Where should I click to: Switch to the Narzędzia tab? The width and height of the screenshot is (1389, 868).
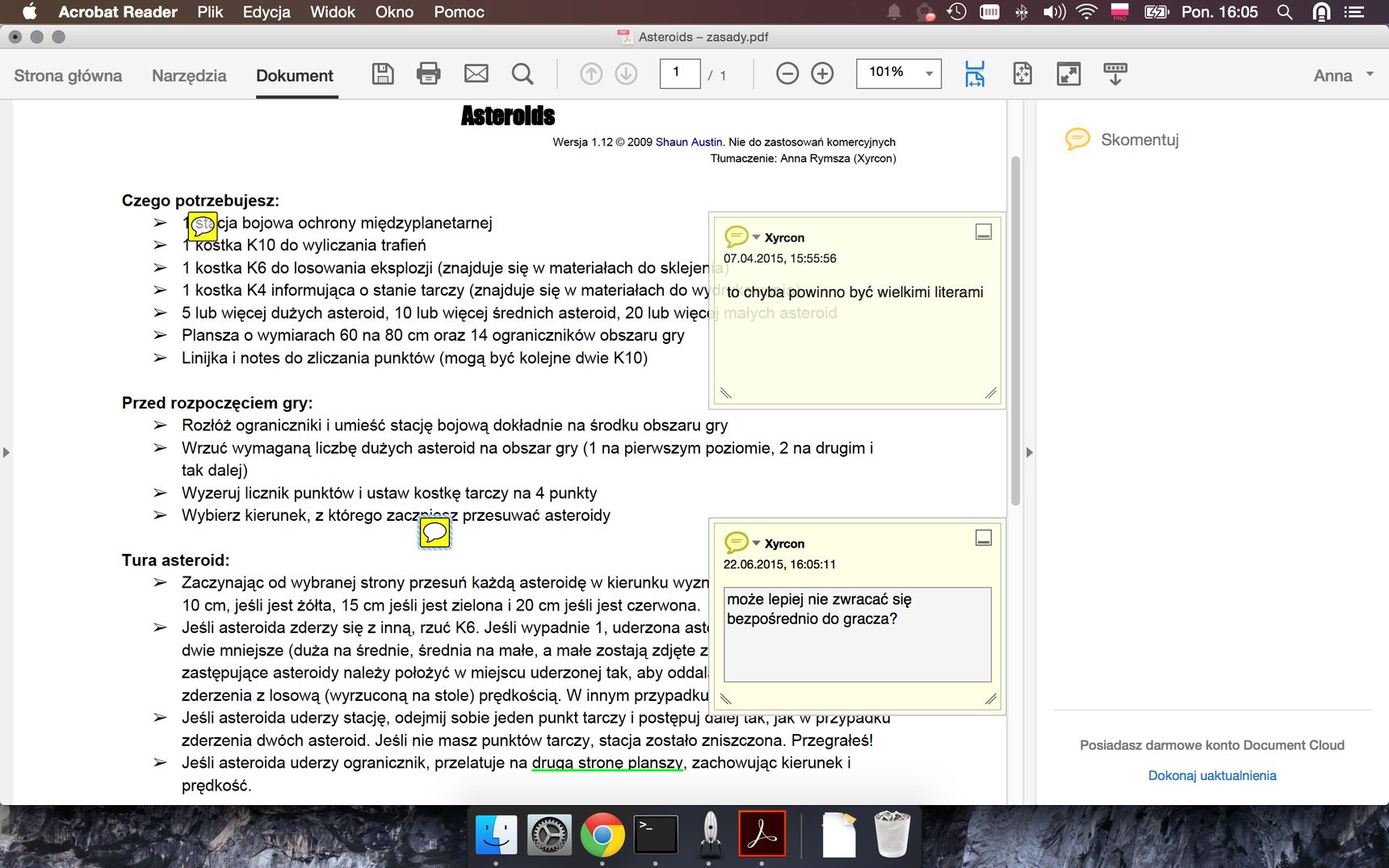(189, 76)
